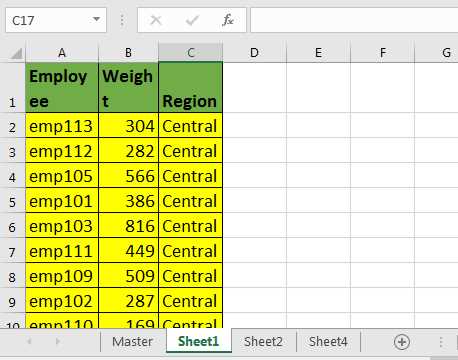This screenshot has width=458, height=360.
Task: Select column G header
Action: [x=437, y=53]
